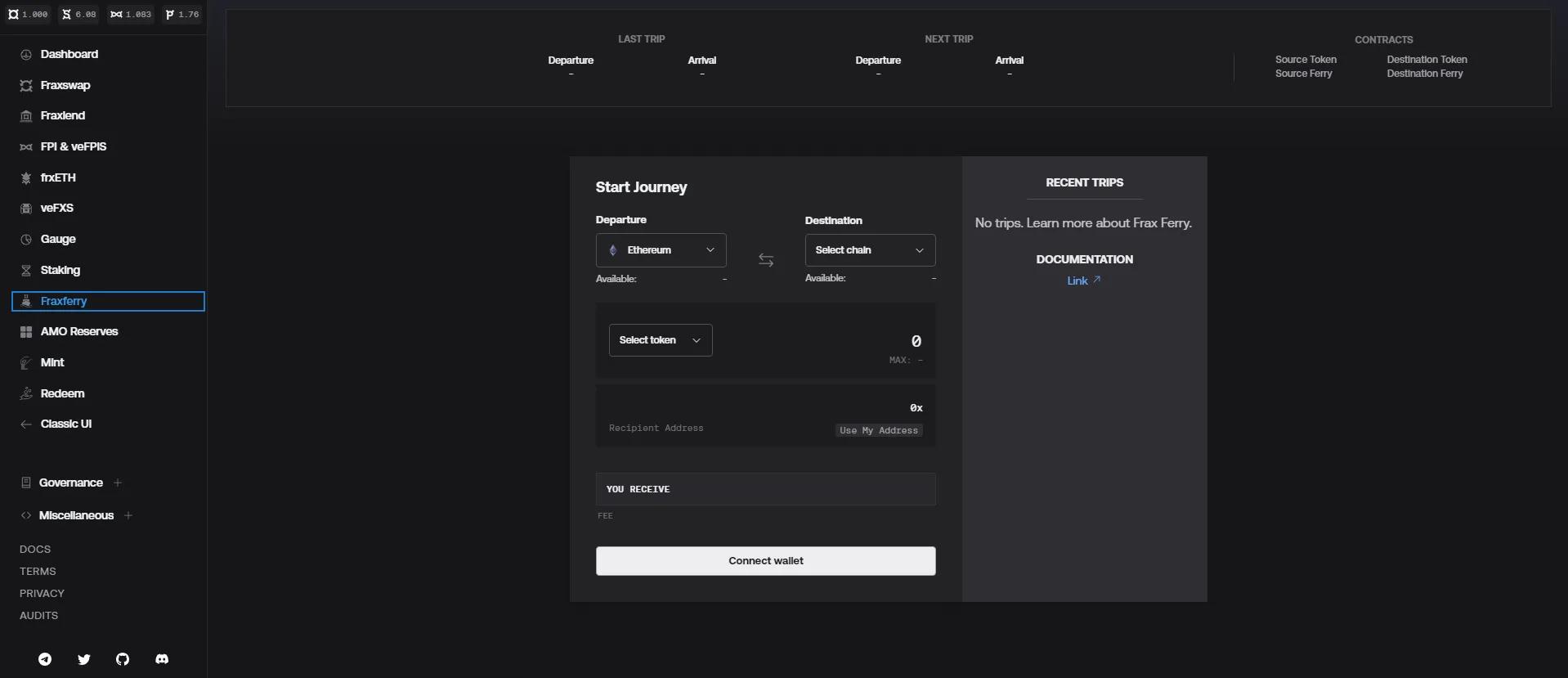Viewport: 1568px width, 678px height.
Task: Click the Redeem sidebar icon
Action: coord(26,393)
